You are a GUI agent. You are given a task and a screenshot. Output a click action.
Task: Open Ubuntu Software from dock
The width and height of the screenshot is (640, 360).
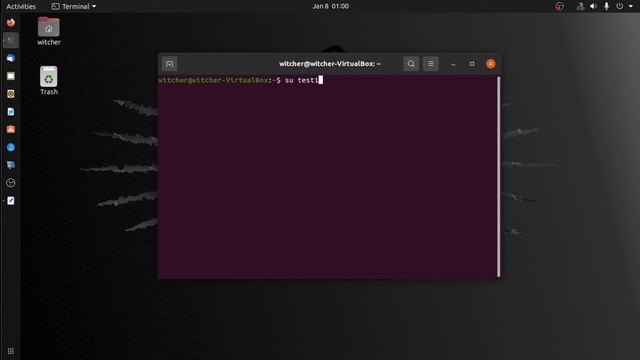point(11,129)
